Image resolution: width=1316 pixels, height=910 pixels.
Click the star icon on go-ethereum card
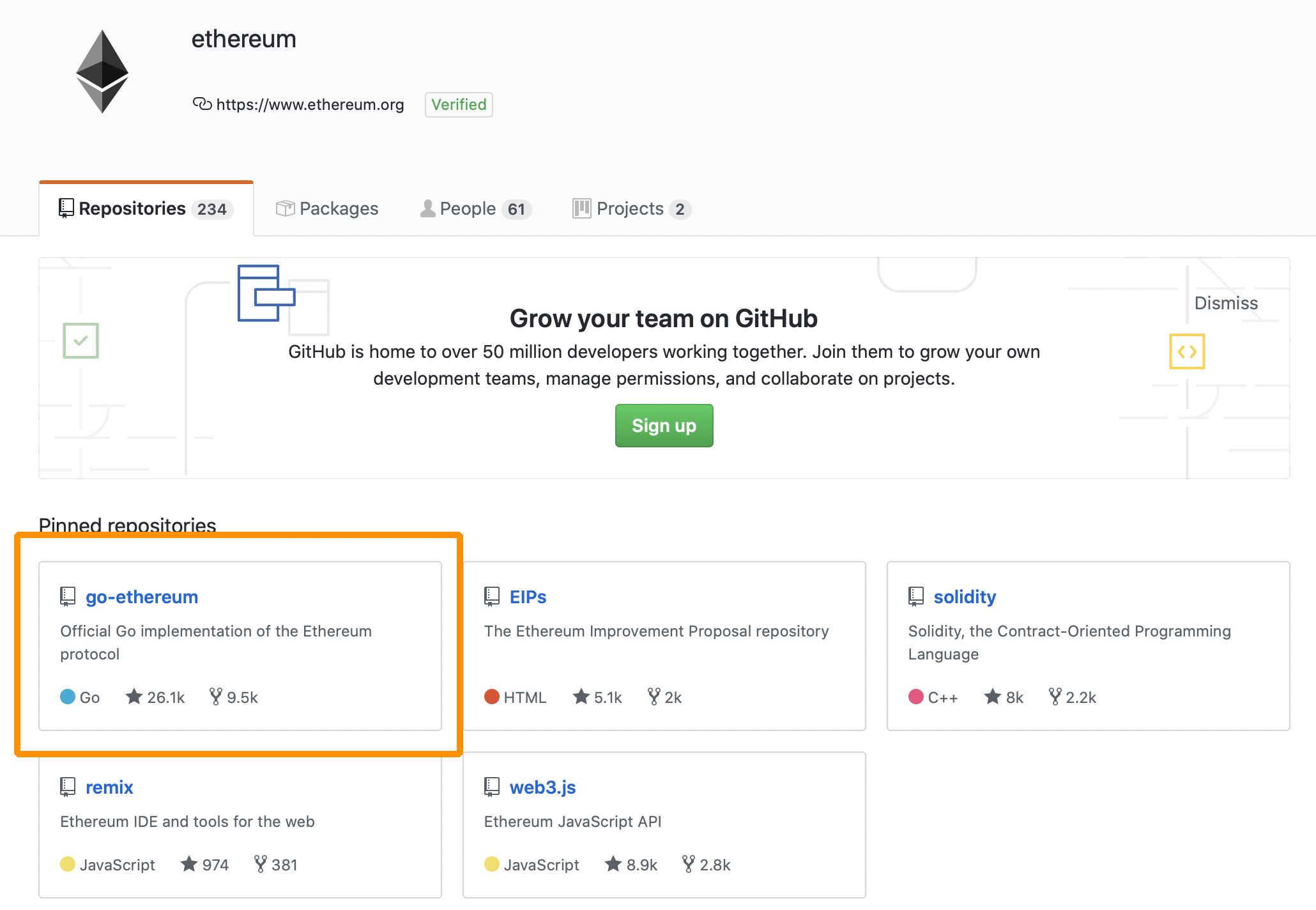coord(134,696)
